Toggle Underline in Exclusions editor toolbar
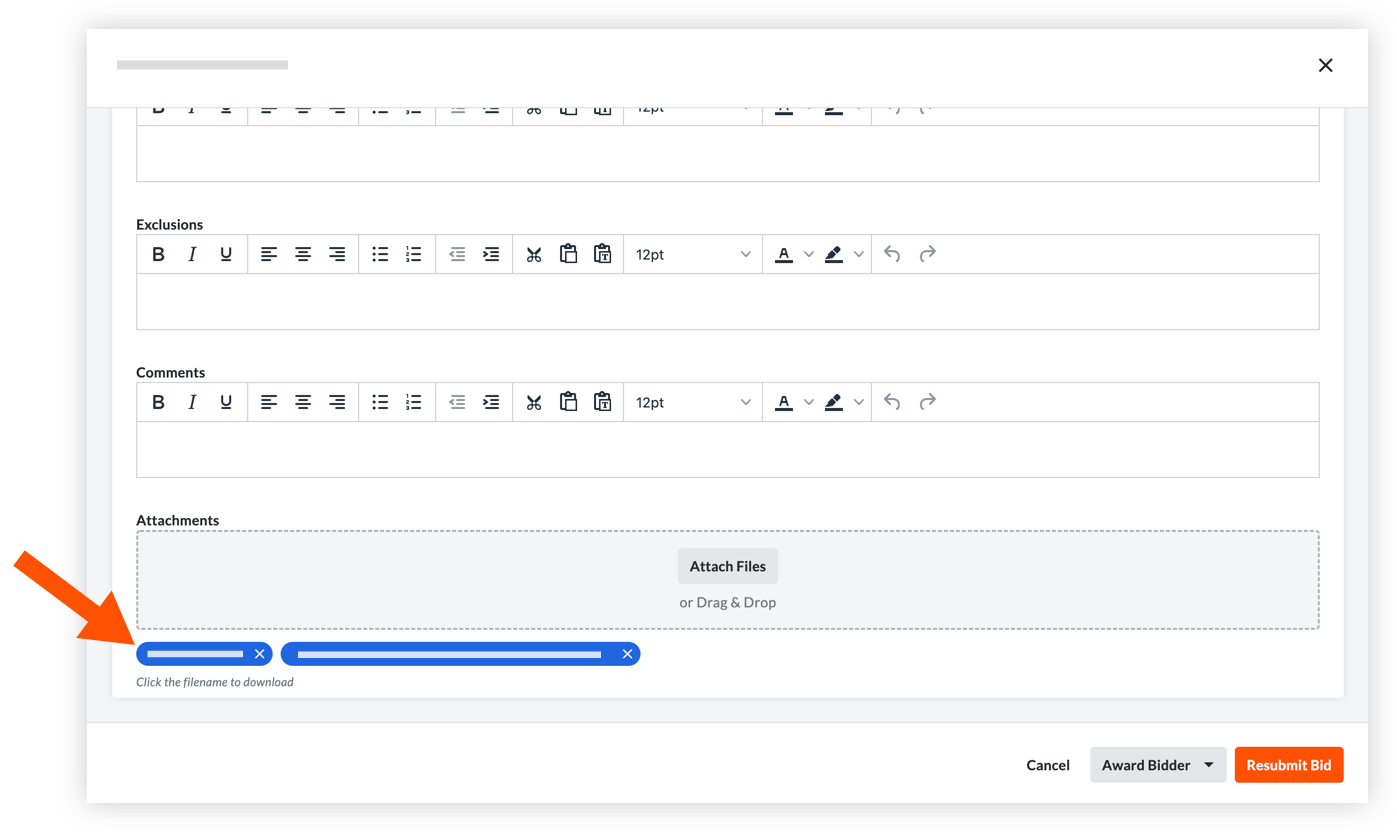1397x832 pixels. click(x=226, y=254)
